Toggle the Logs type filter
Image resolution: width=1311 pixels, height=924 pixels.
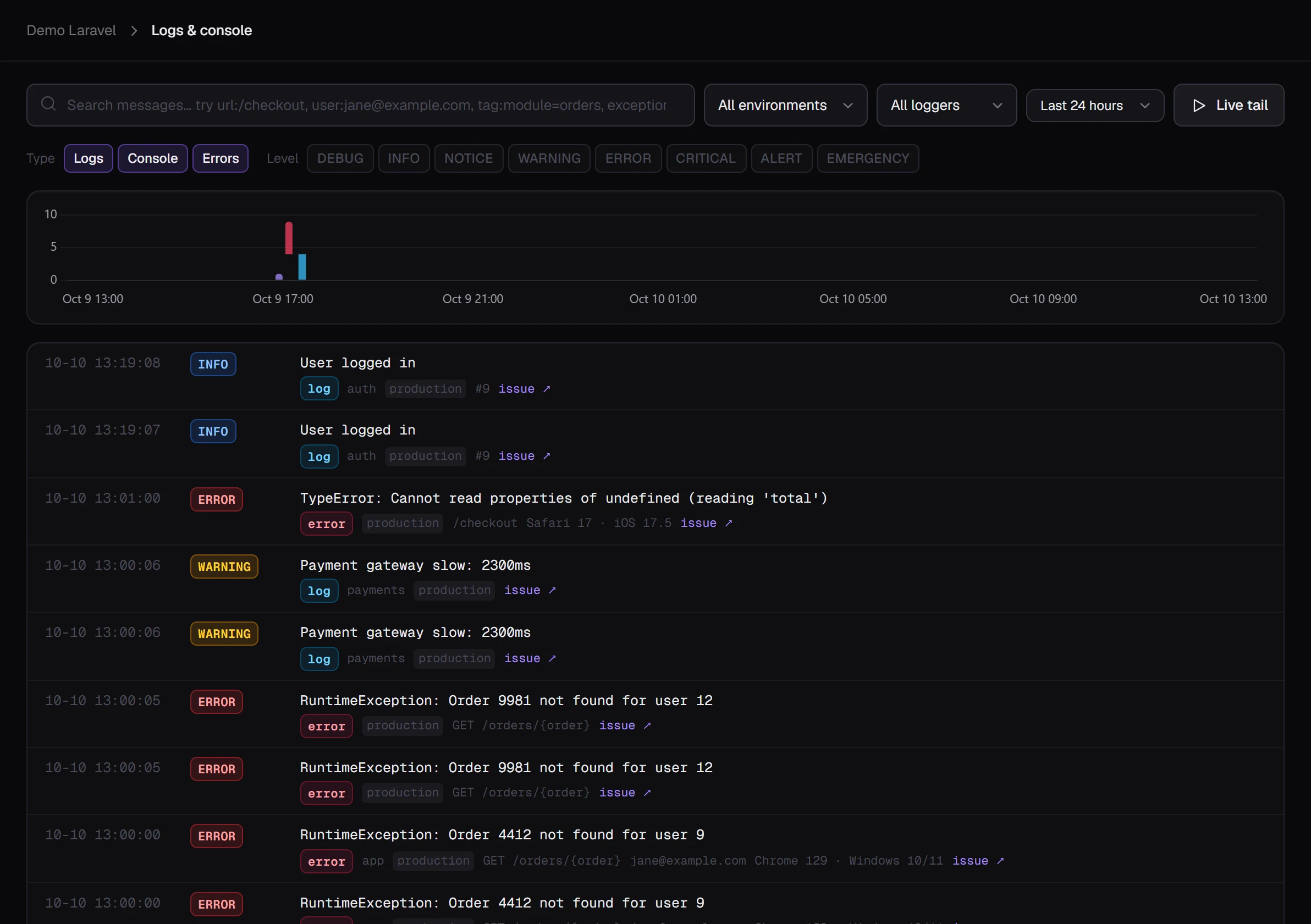point(89,158)
